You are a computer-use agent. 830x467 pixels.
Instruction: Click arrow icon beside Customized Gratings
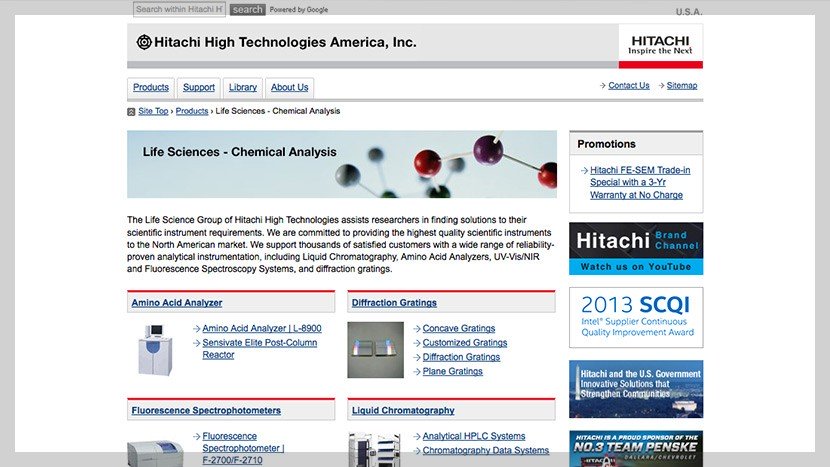[417, 343]
